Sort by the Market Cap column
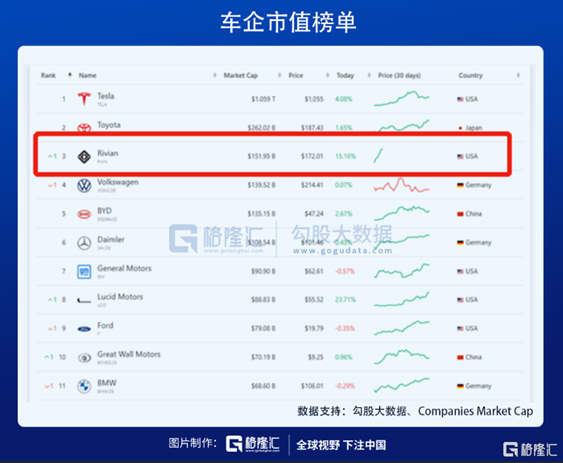The width and height of the screenshot is (563, 463). [x=241, y=75]
